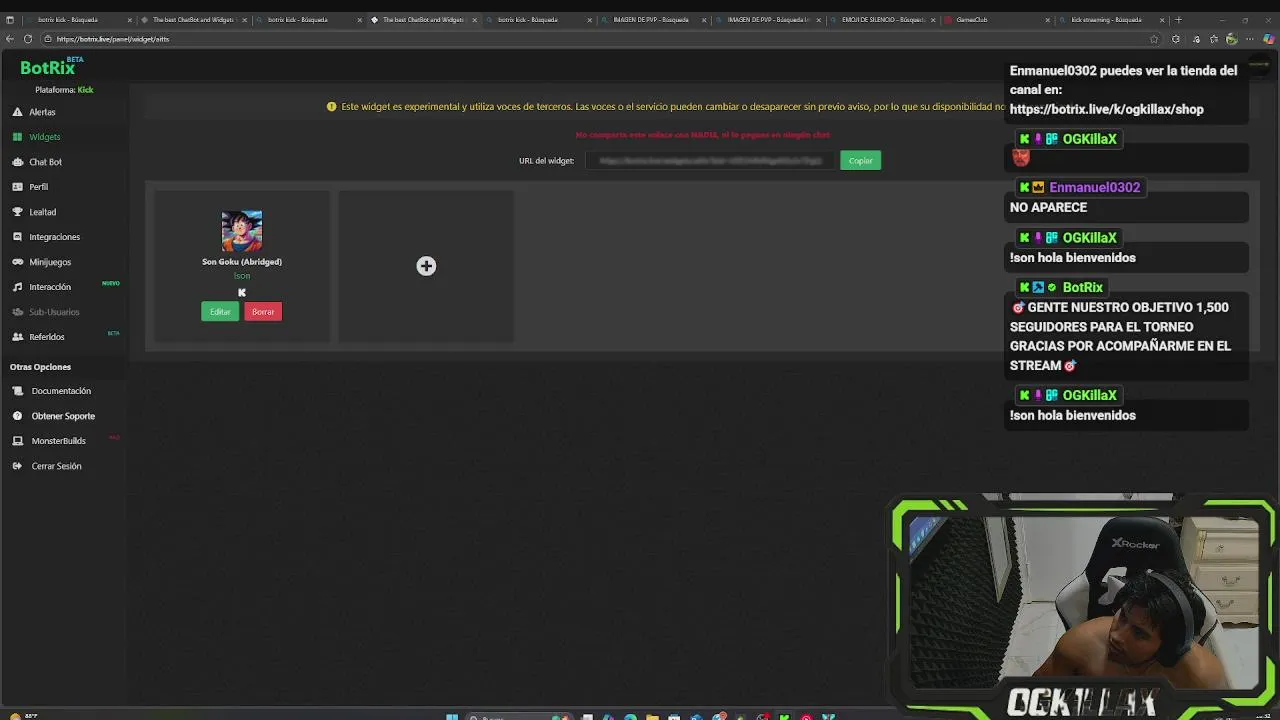Open Interacción in the sidebar
Screen dimensions: 1280x720
click(50, 287)
